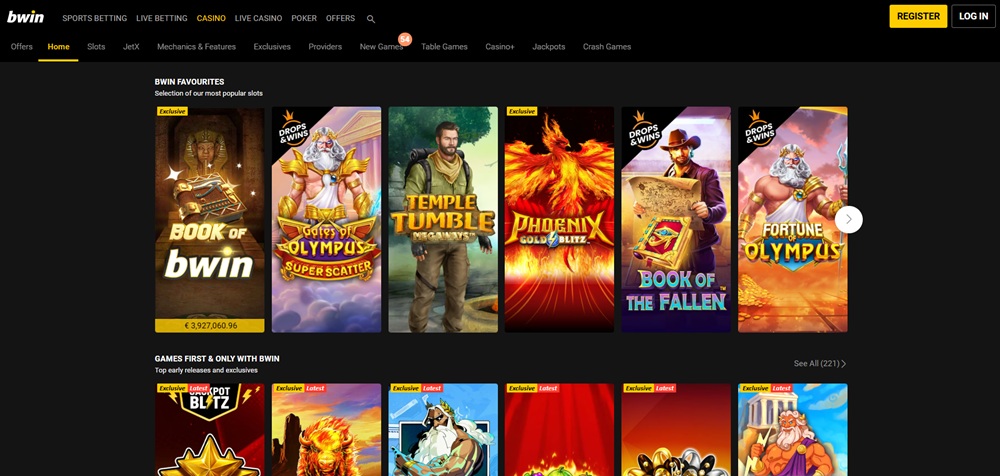This screenshot has height=476, width=1000.
Task: Switch to the Jackpots tab
Action: pyautogui.click(x=549, y=47)
